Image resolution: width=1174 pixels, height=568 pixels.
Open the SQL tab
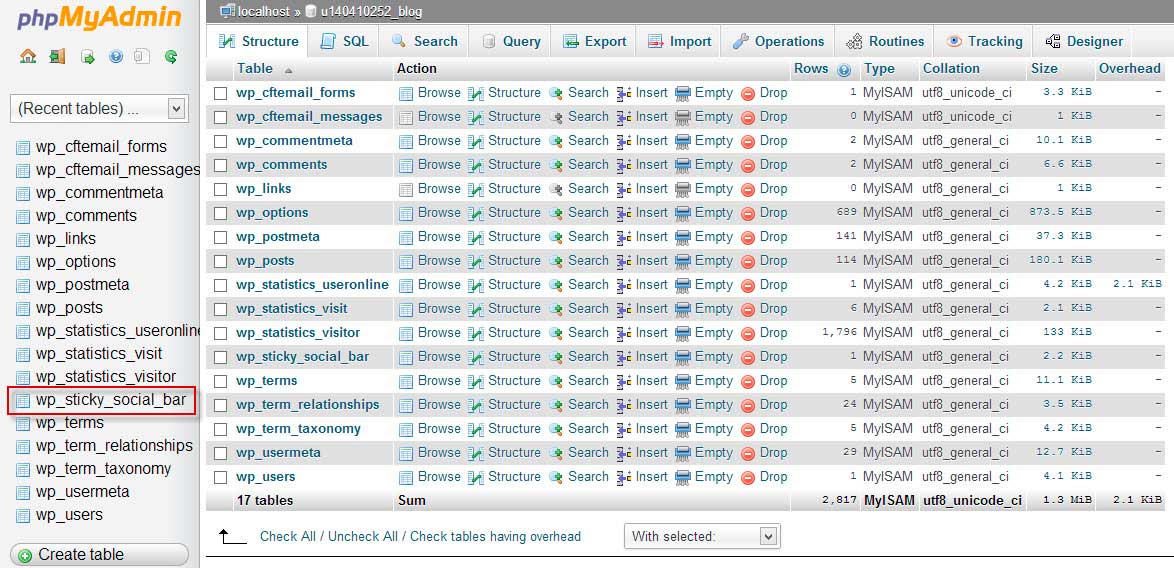pyautogui.click(x=344, y=42)
